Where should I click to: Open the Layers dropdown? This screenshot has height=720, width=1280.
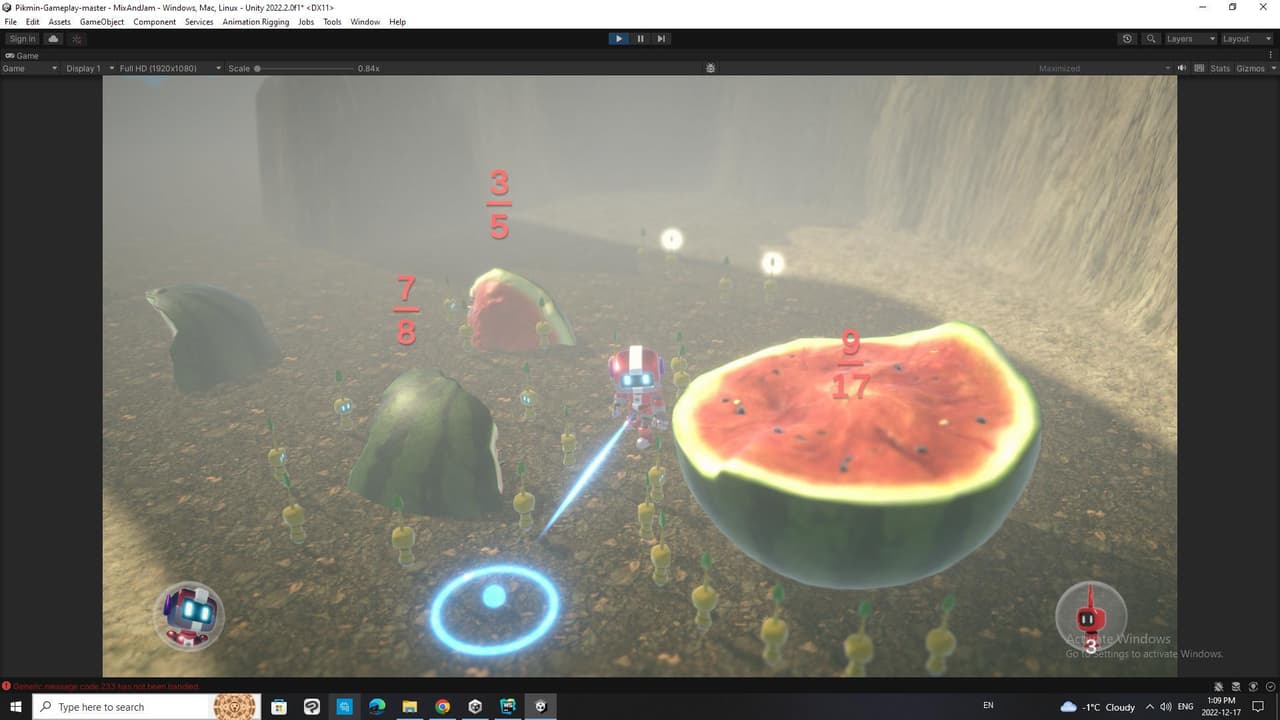click(x=1190, y=39)
